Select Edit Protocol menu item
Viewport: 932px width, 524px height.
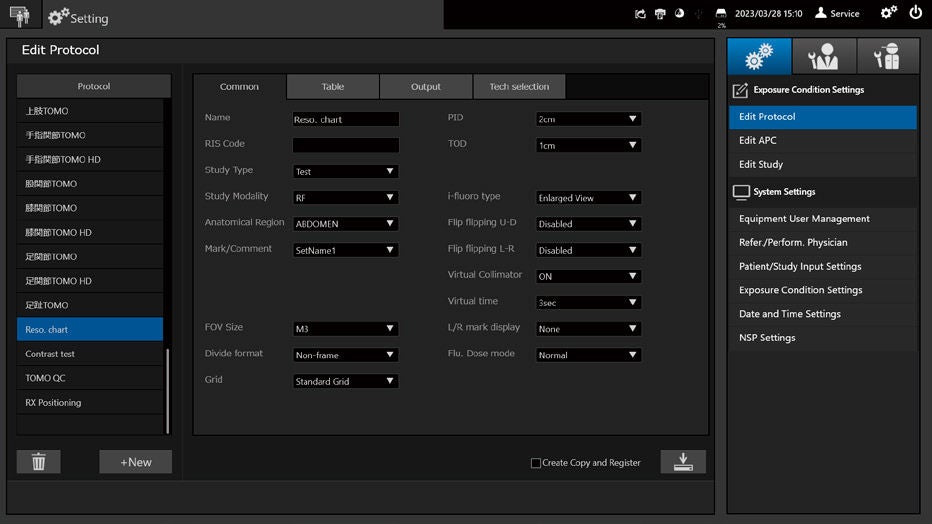[823, 117]
